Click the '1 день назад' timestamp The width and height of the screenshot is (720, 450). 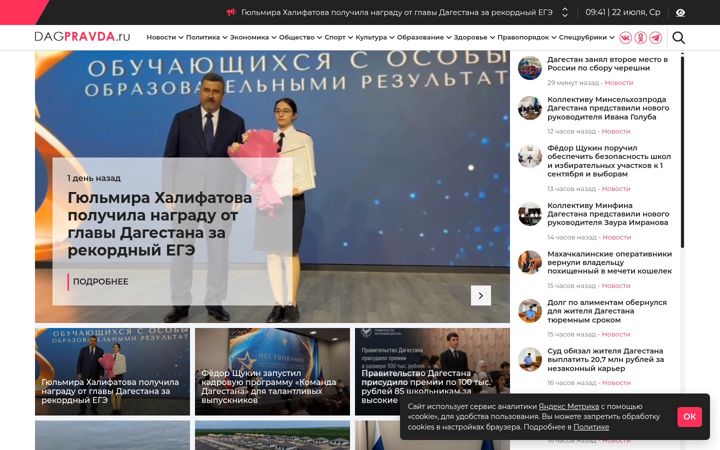coord(94,178)
